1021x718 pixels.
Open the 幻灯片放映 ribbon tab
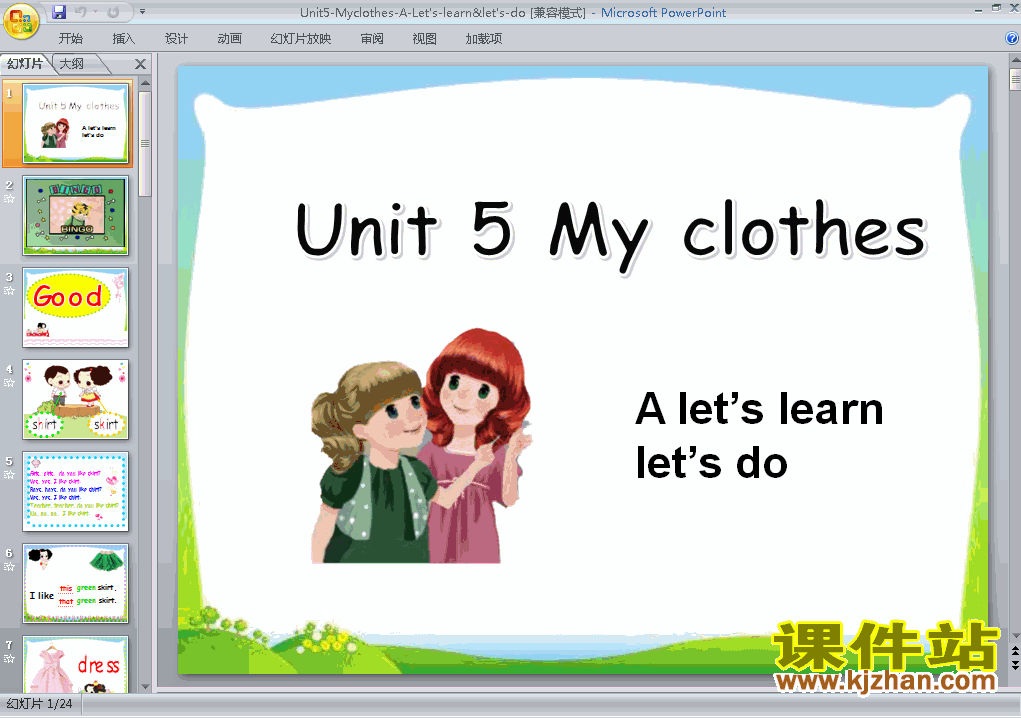point(300,38)
